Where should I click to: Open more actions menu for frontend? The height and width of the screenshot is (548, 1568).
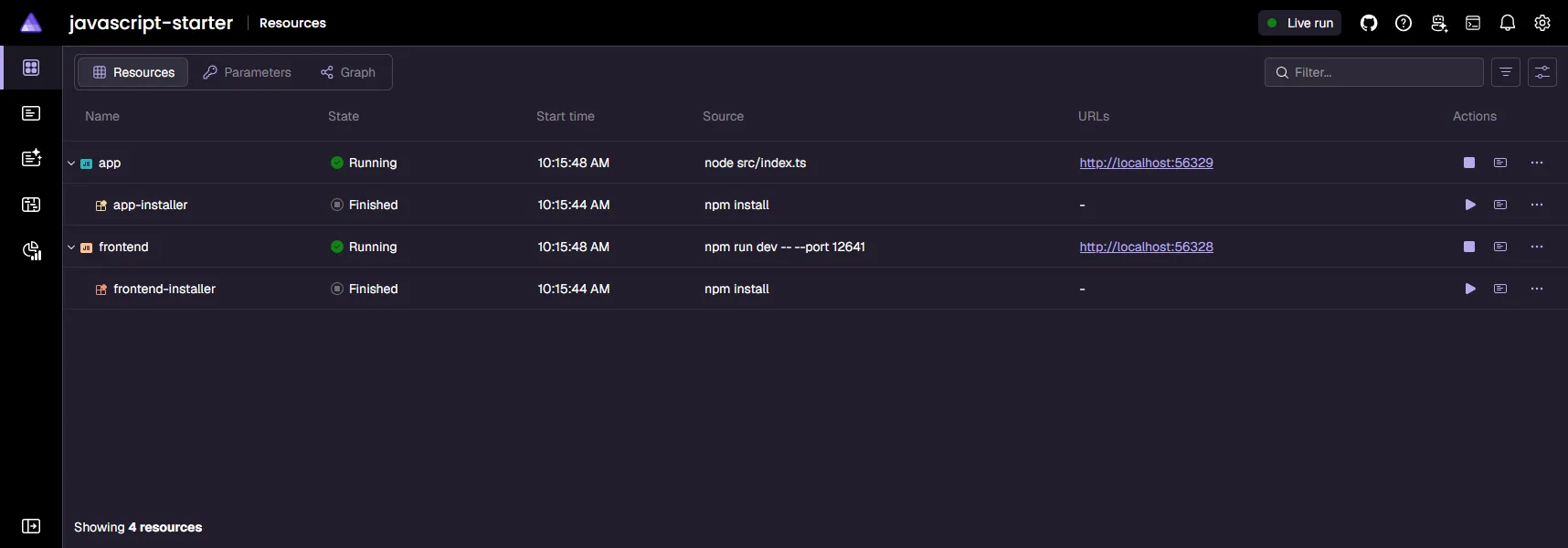pos(1537,247)
